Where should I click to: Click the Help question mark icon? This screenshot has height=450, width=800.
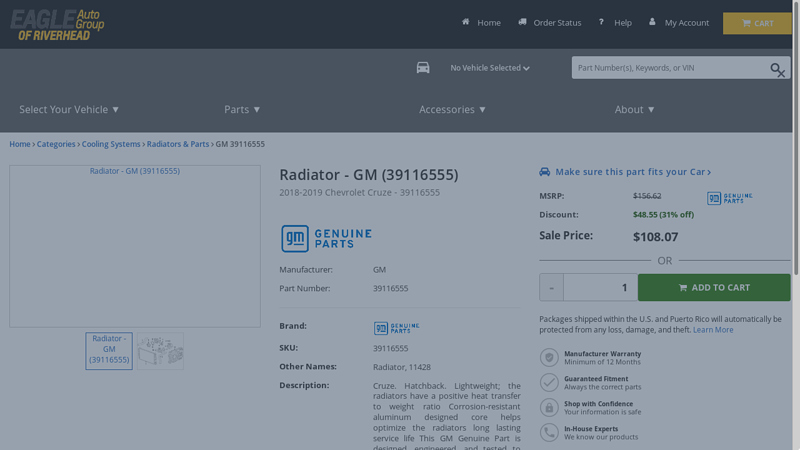click(601, 22)
